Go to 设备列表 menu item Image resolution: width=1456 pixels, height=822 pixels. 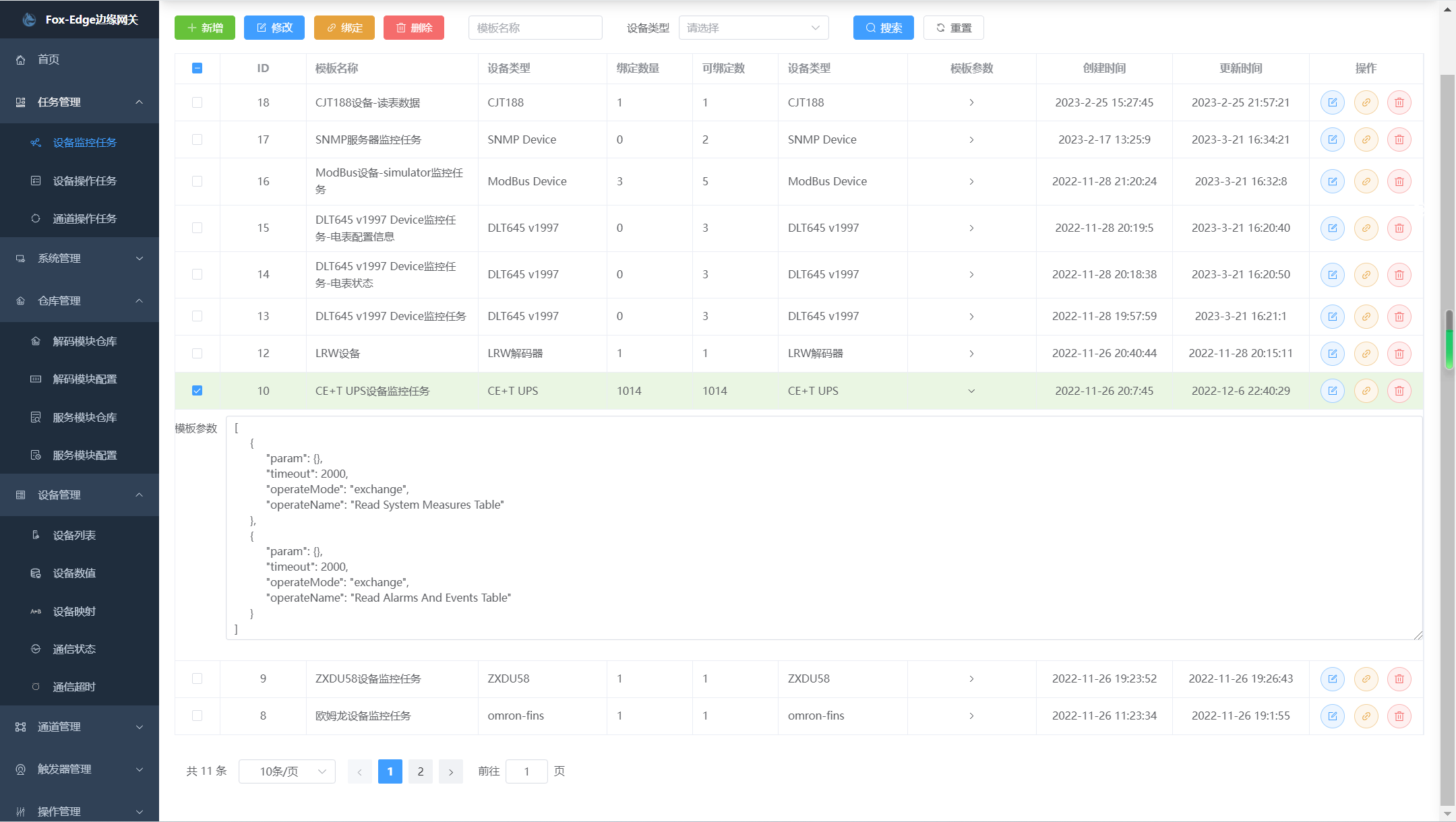click(80, 535)
